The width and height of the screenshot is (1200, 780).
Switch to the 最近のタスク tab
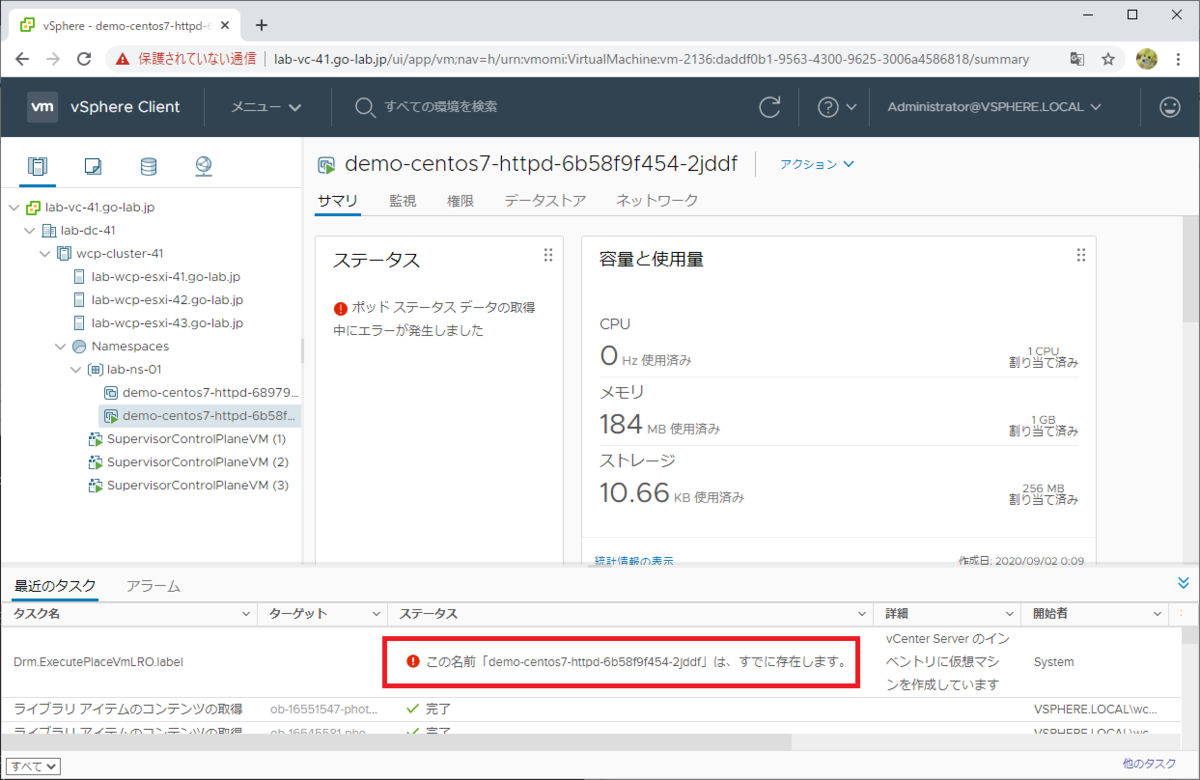pos(55,586)
